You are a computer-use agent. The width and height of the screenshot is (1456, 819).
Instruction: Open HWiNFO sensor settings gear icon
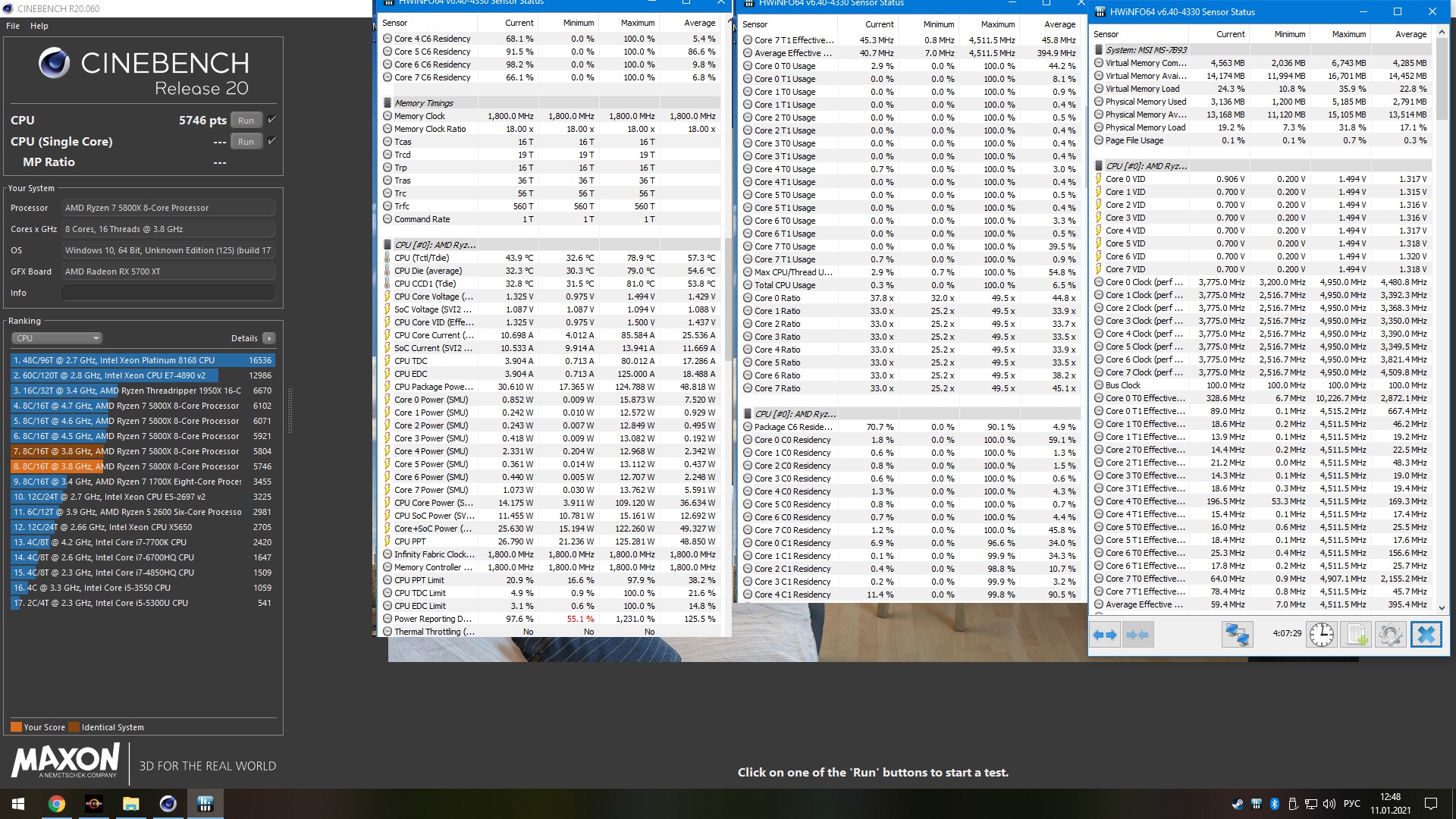1390,635
